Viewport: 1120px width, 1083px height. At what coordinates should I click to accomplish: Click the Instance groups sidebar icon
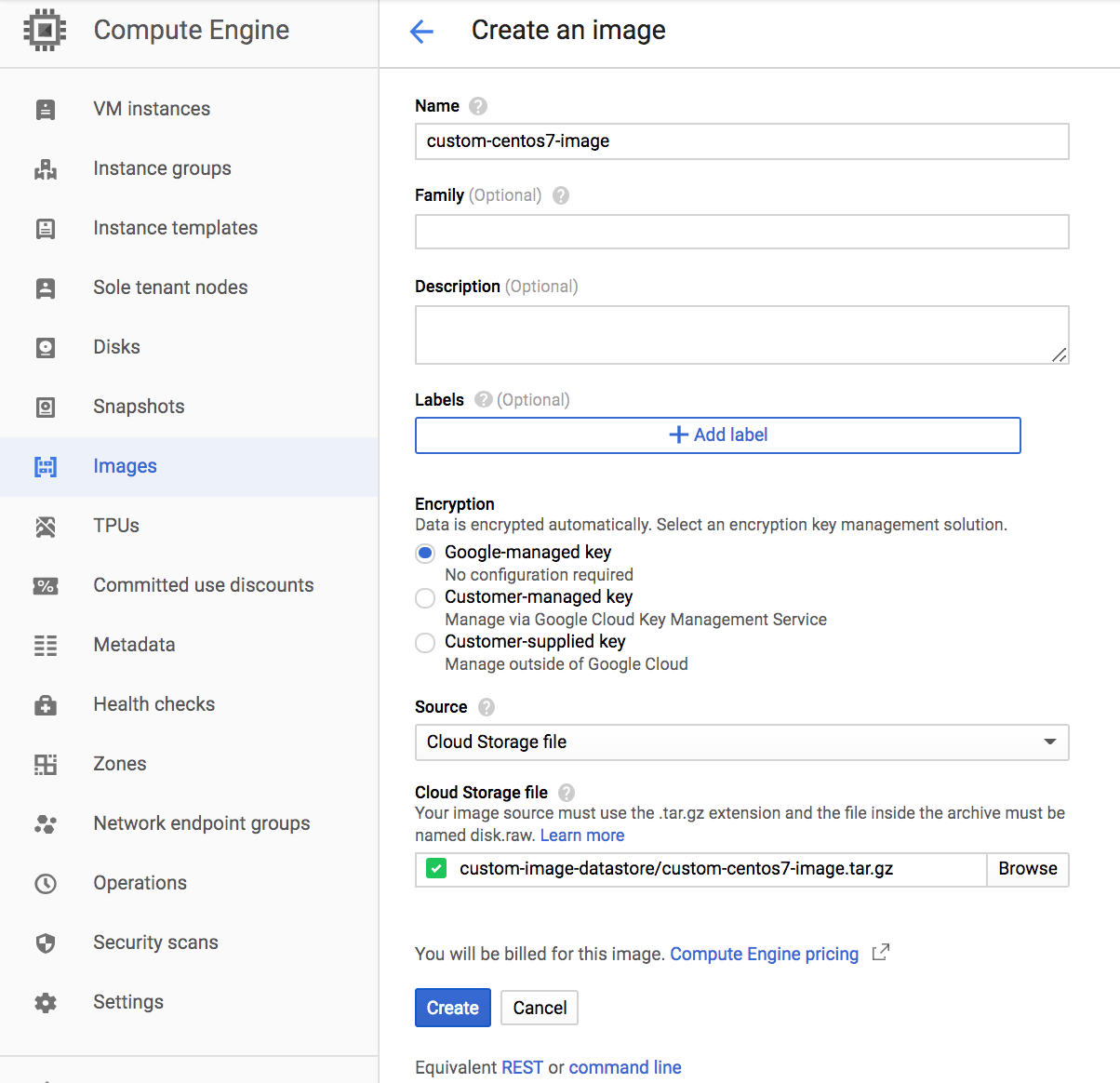[46, 169]
